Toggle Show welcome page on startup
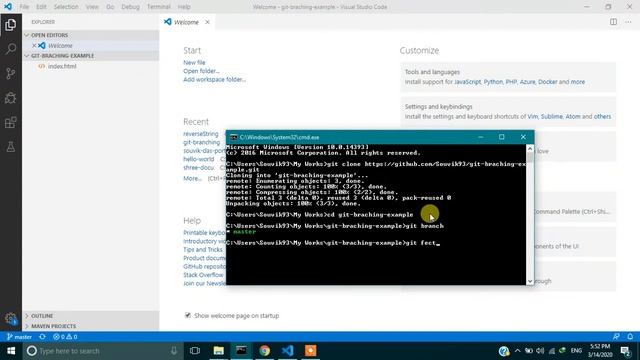The height and width of the screenshot is (360, 640). [x=188, y=315]
